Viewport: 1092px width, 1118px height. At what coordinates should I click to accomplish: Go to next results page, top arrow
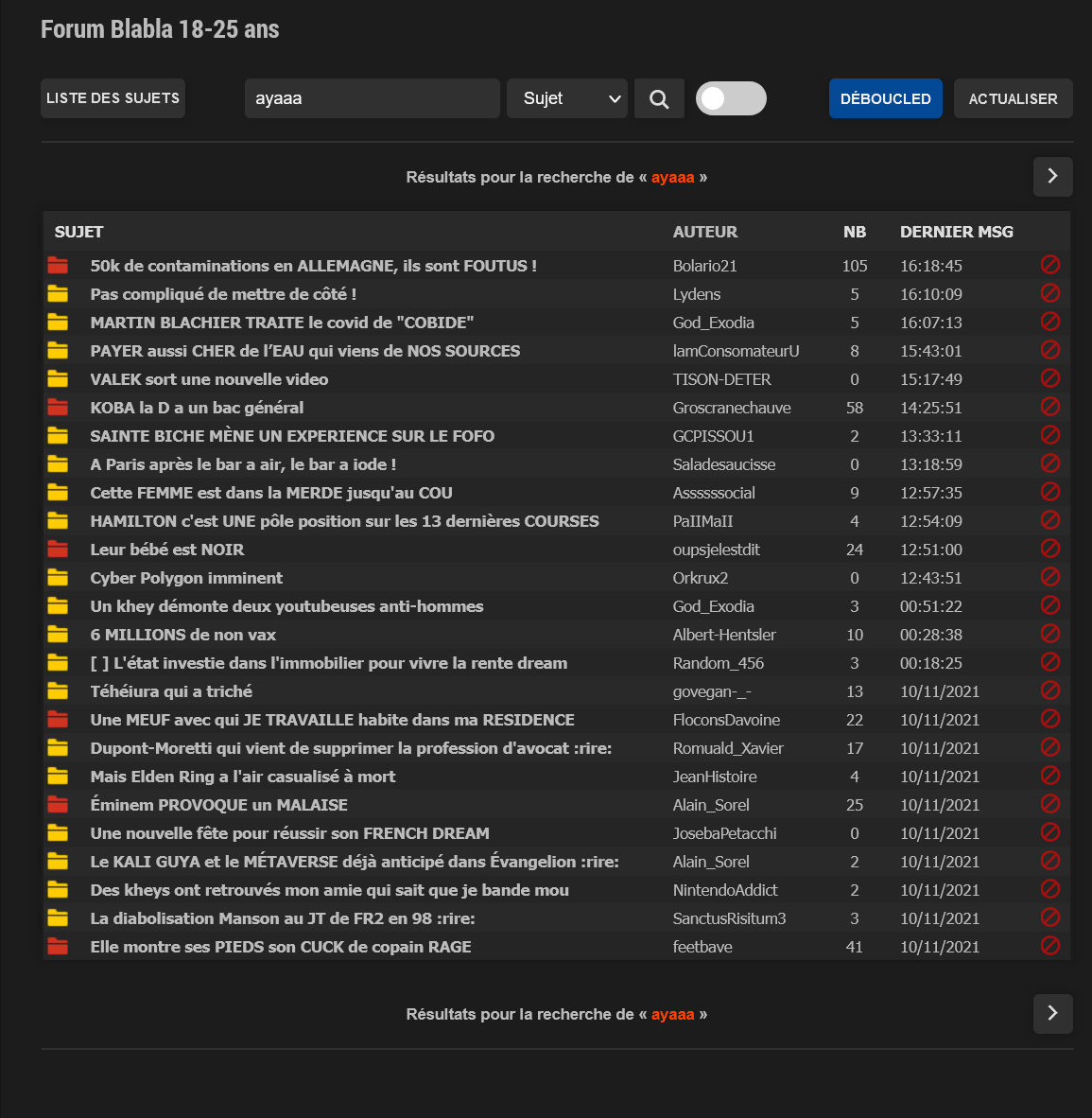[x=1053, y=176]
